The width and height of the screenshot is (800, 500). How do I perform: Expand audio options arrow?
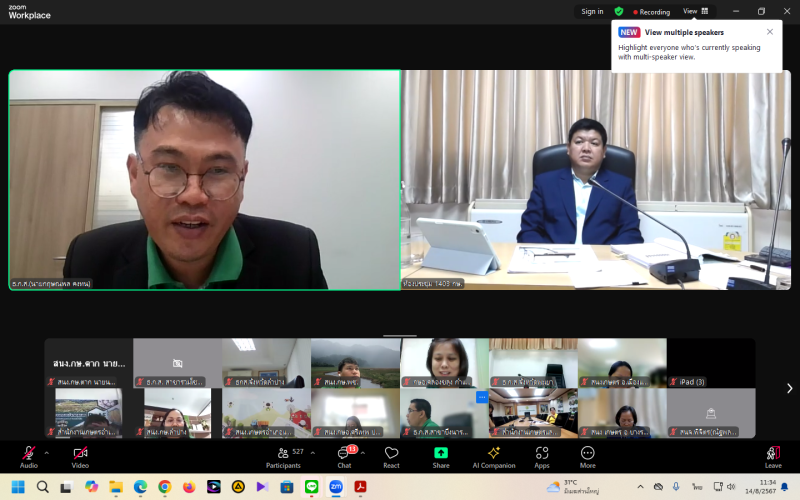point(46,452)
